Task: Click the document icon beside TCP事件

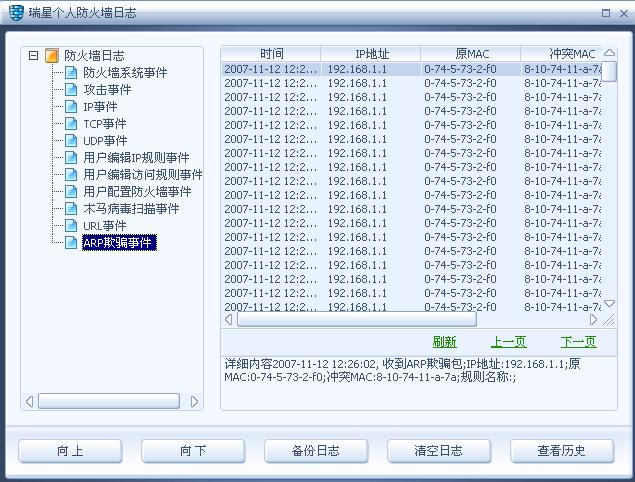Action: coord(71,124)
